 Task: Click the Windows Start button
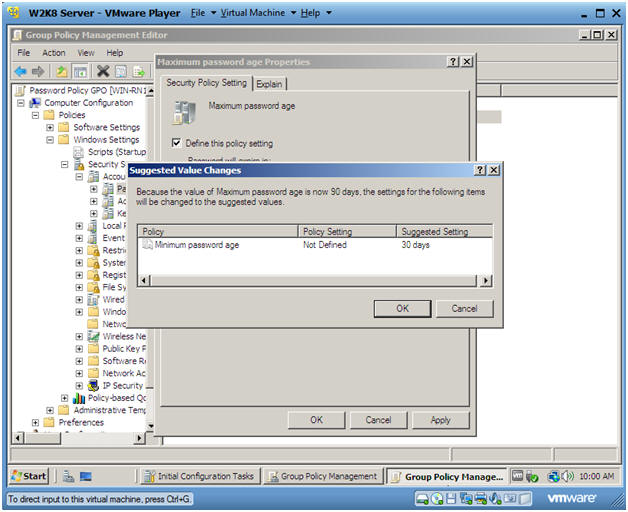point(29,476)
